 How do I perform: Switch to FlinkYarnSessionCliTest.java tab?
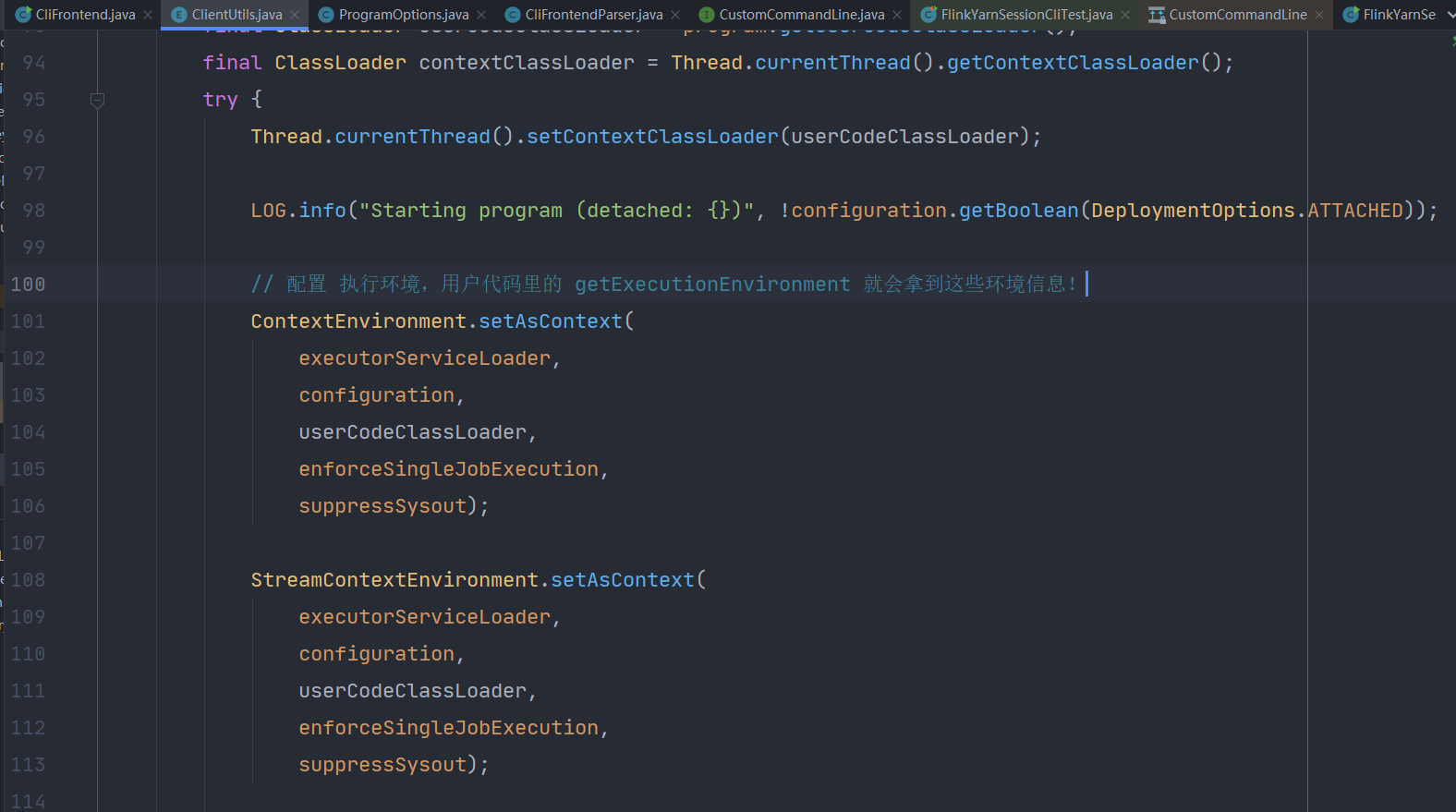click(1026, 15)
